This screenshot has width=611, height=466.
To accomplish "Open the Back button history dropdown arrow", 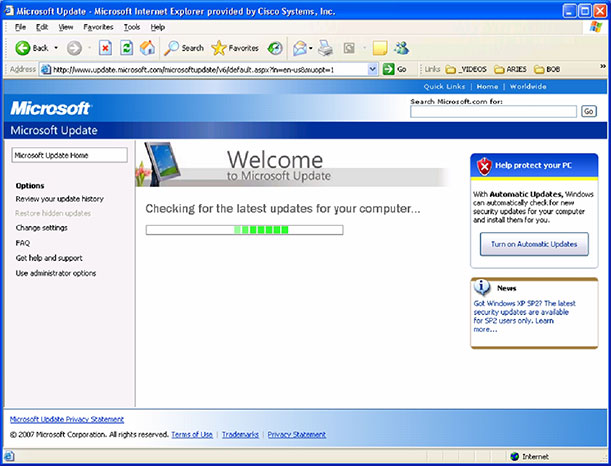I will (56, 47).
